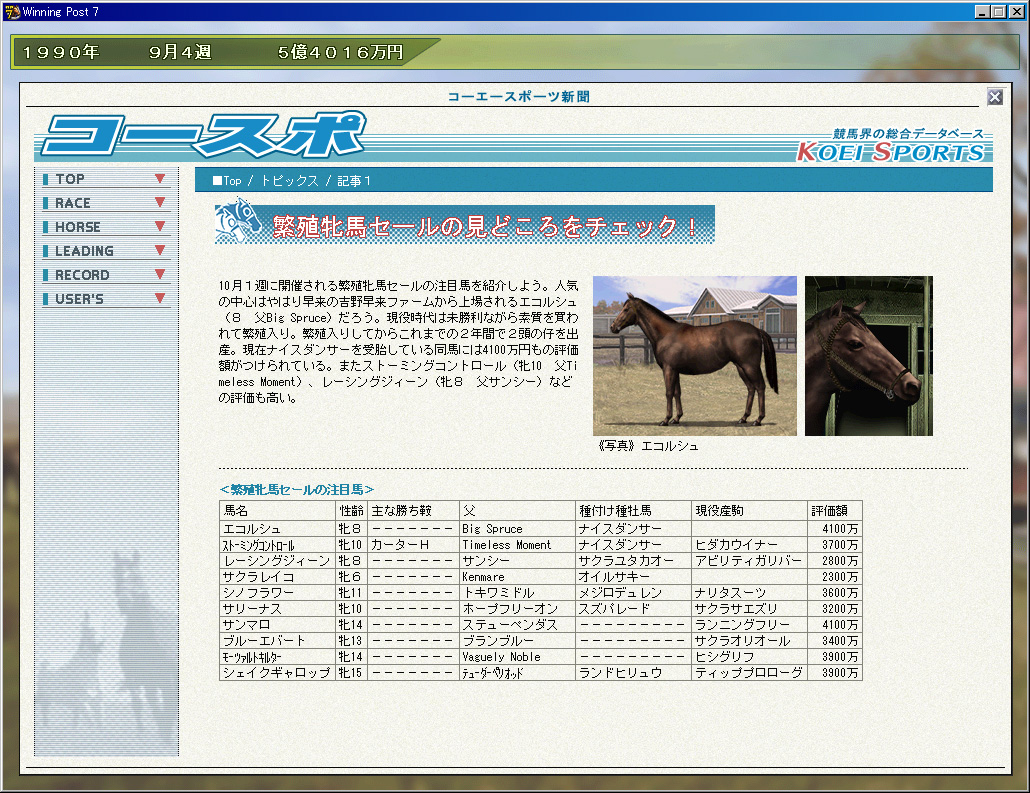Click offspring アビリティガリバー in the table
The height and width of the screenshot is (793, 1030).
click(748, 561)
